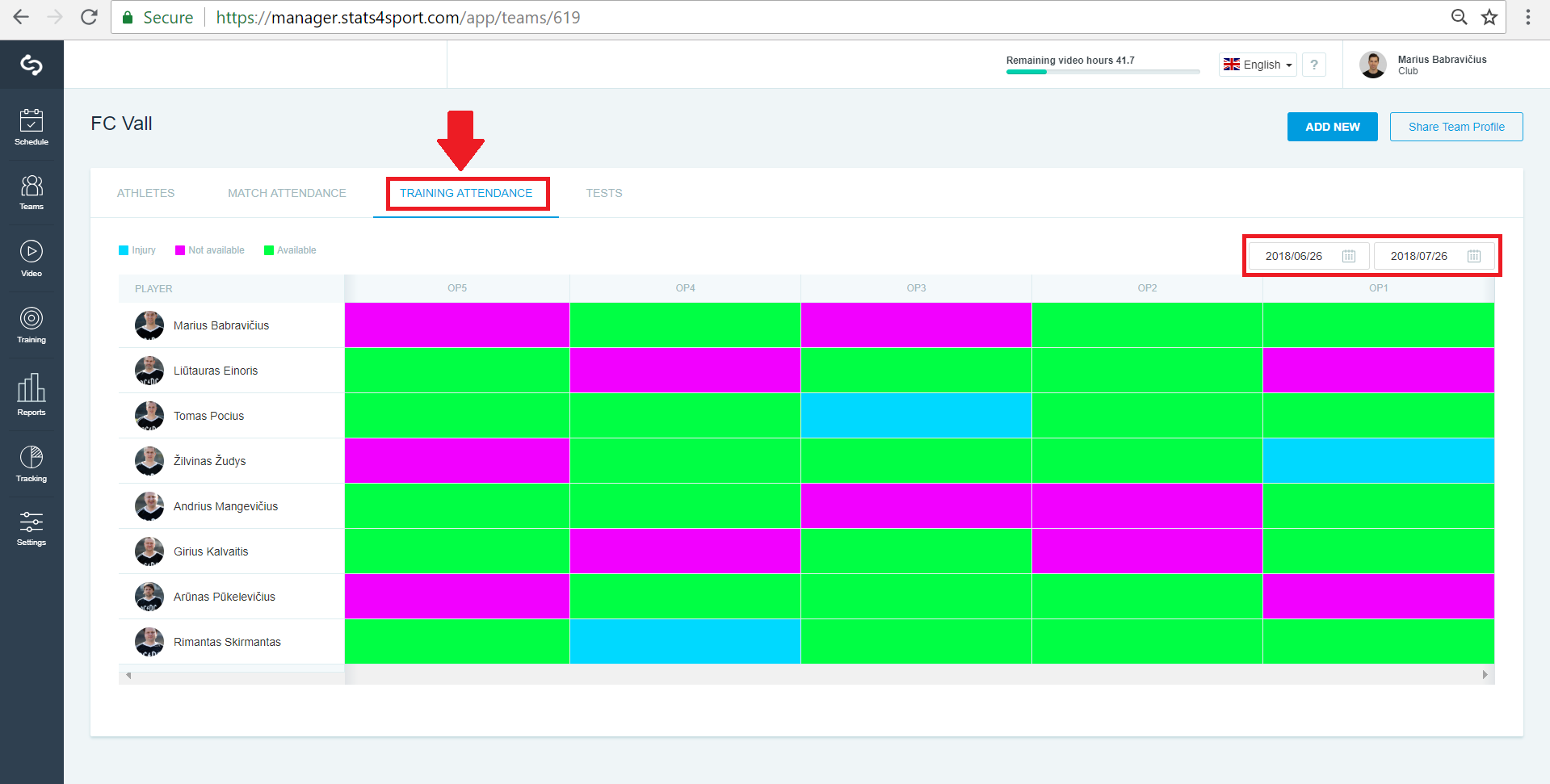Click player name Tomas Pocius
This screenshot has width=1550, height=784.
point(208,416)
